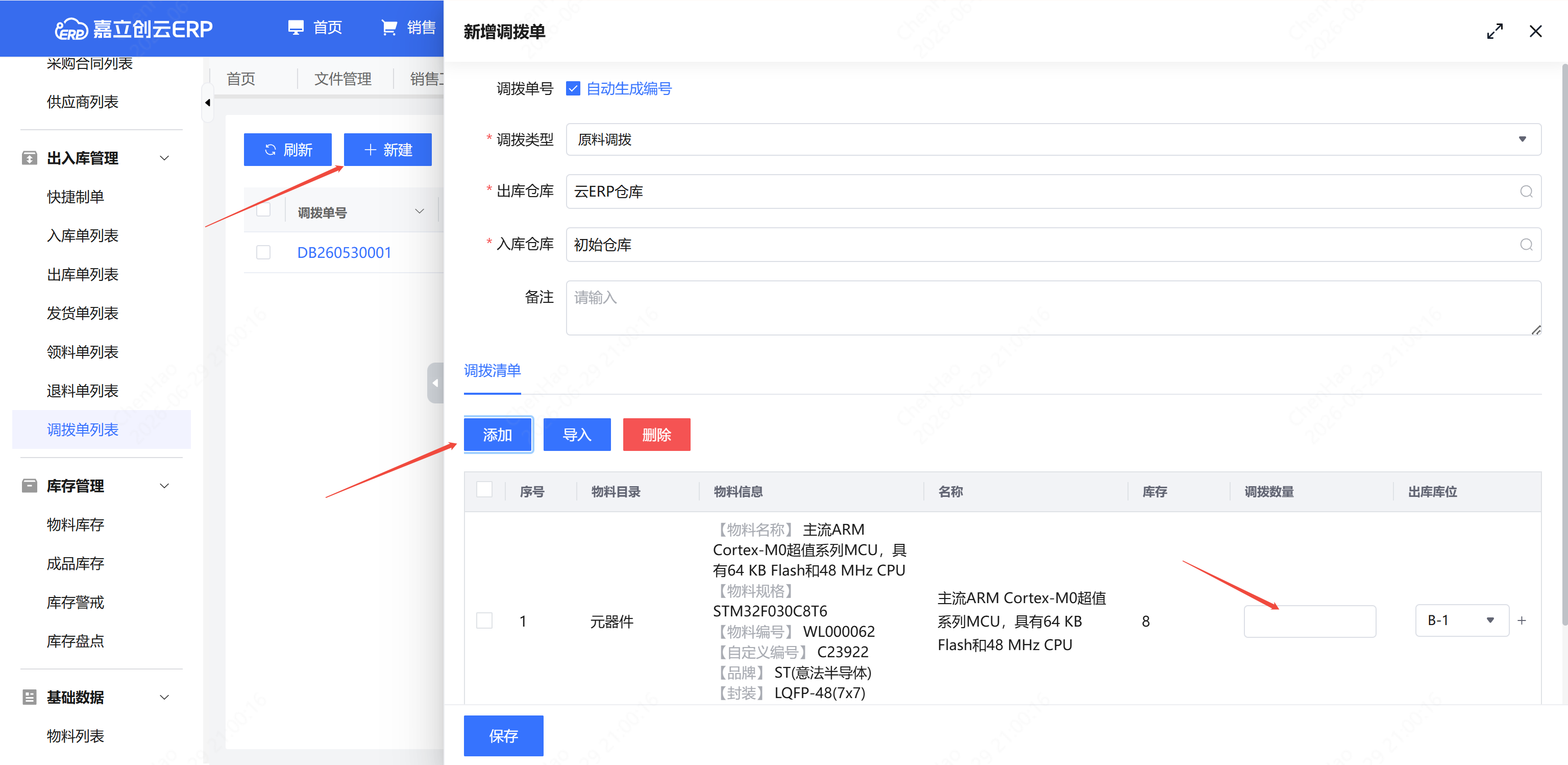
Task: Collapse the 库存管理 menu chevron
Action: pyautogui.click(x=164, y=486)
